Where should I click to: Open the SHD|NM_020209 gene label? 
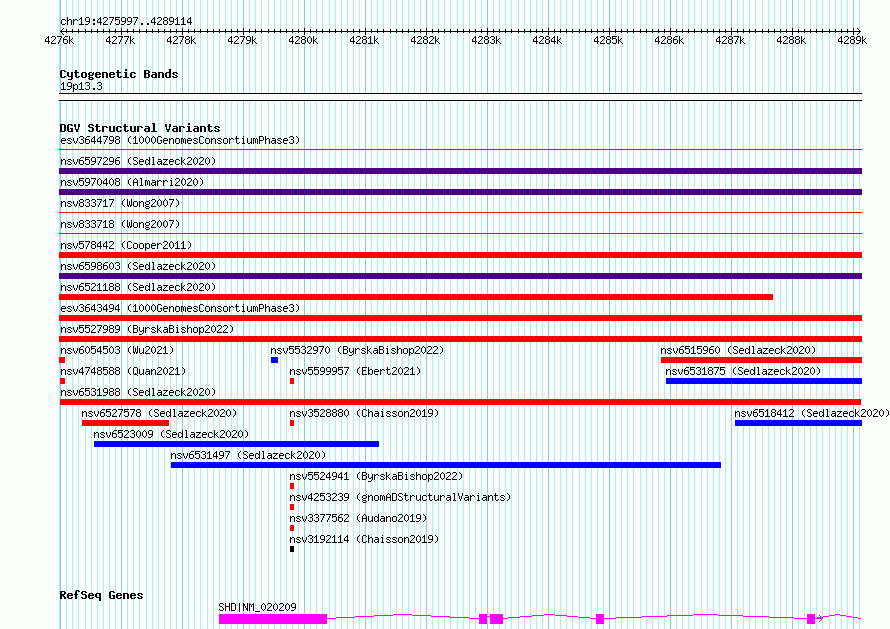[258, 607]
